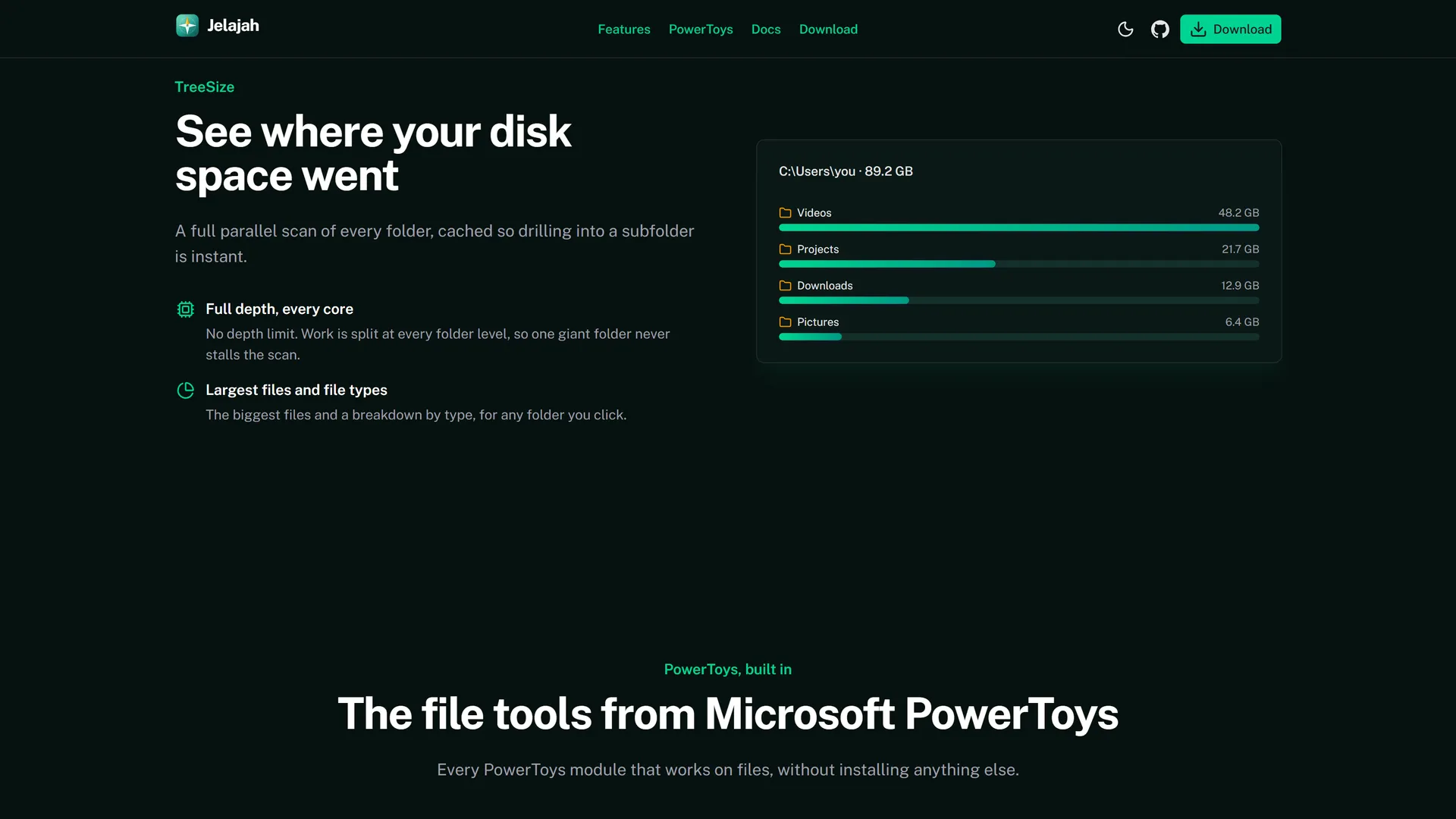Viewport: 1456px width, 819px height.
Task: Click the 'C:\Users\you · 89.2 GB' path header
Action: pos(846,171)
